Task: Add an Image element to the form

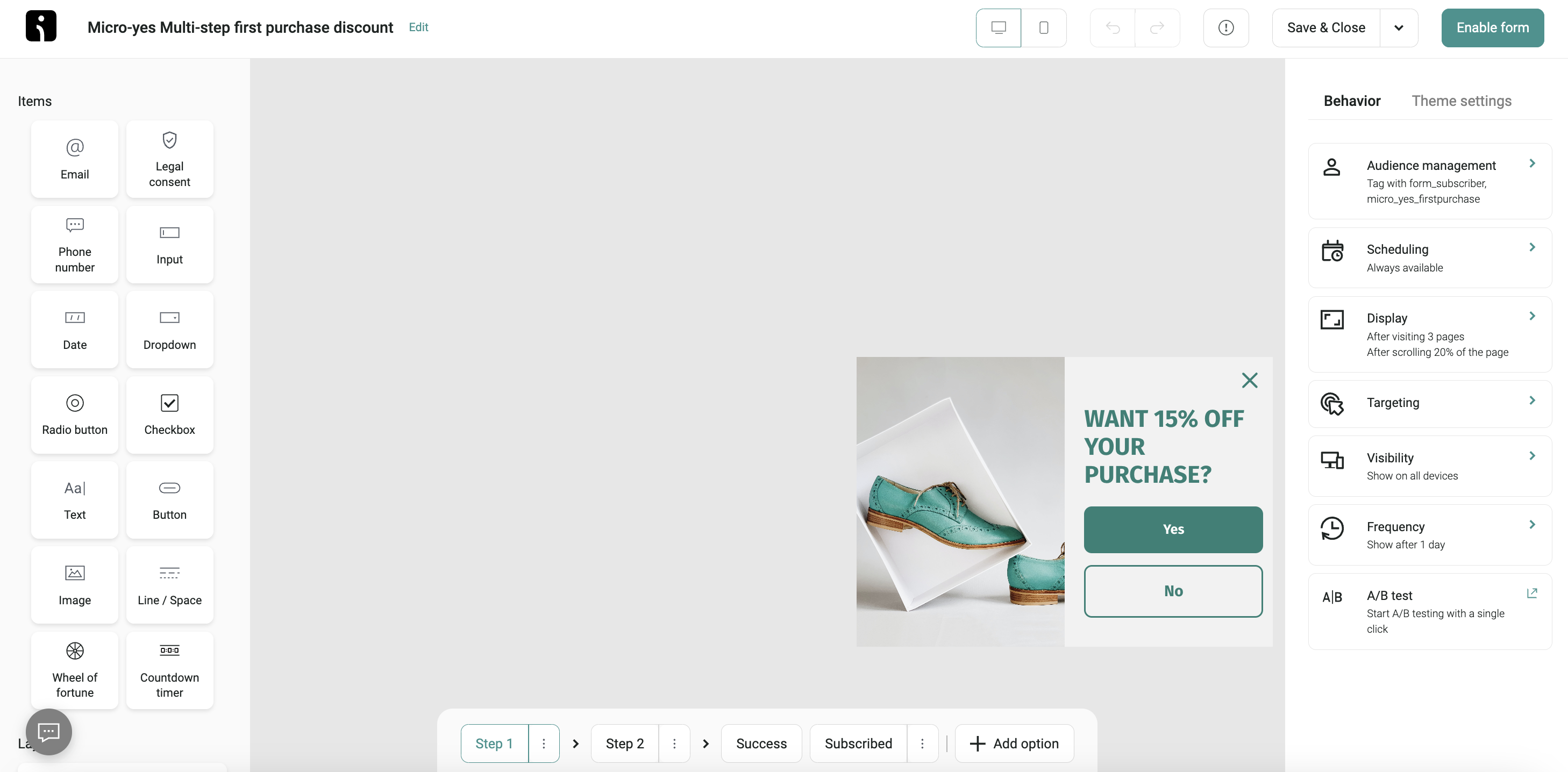Action: tap(74, 584)
